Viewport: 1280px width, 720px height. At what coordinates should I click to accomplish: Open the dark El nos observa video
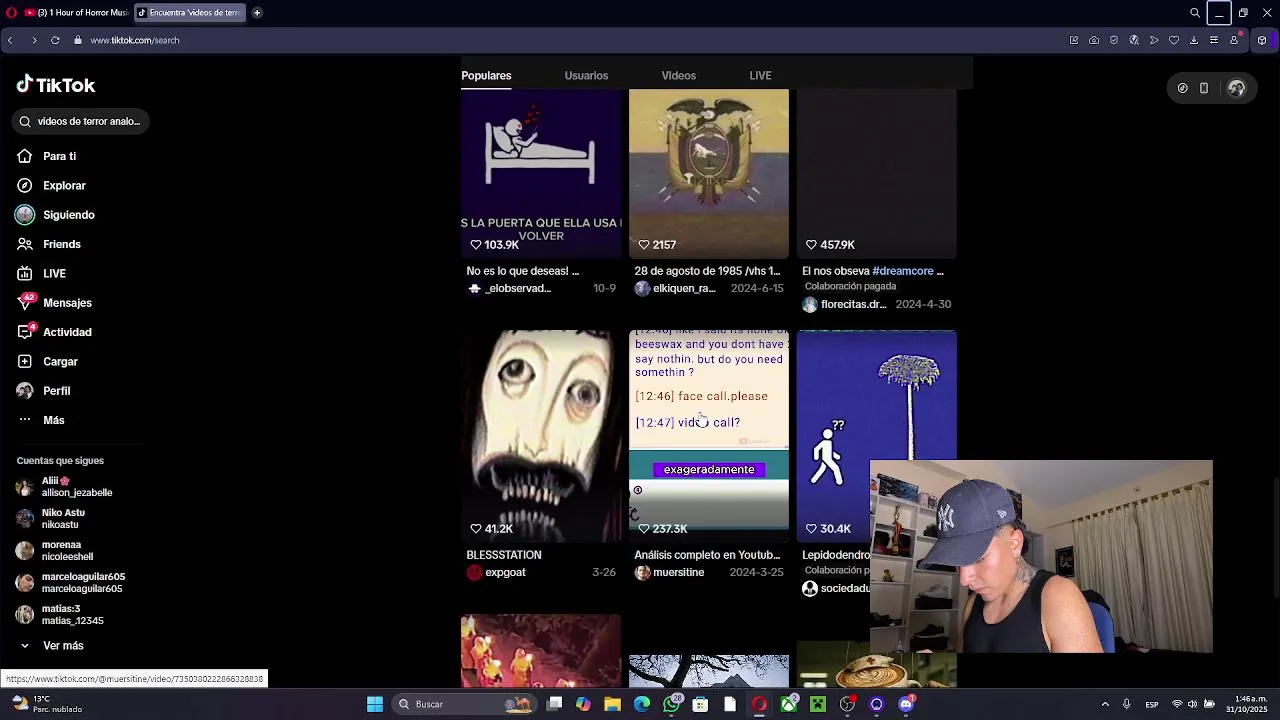point(877,174)
